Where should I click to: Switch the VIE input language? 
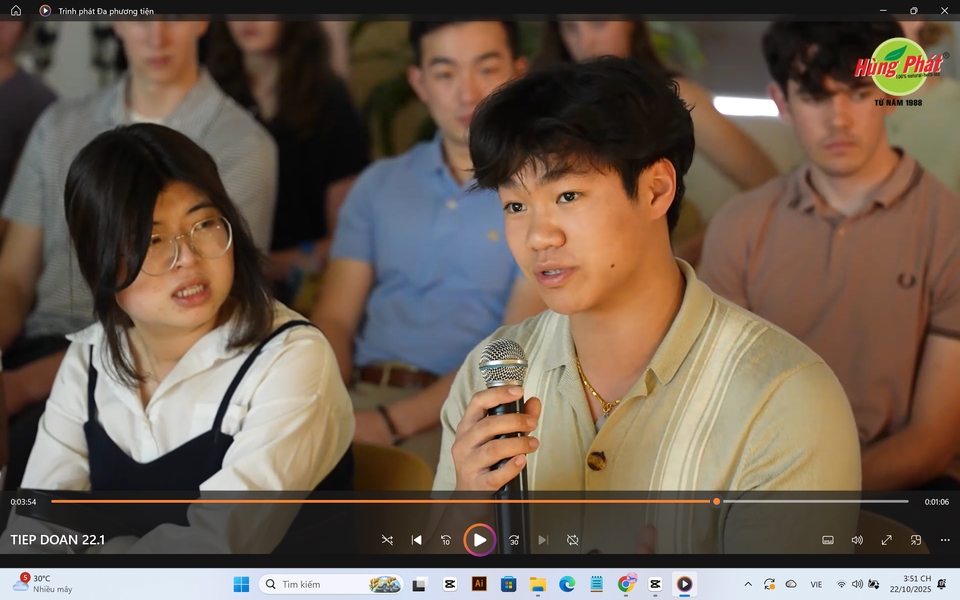point(816,584)
